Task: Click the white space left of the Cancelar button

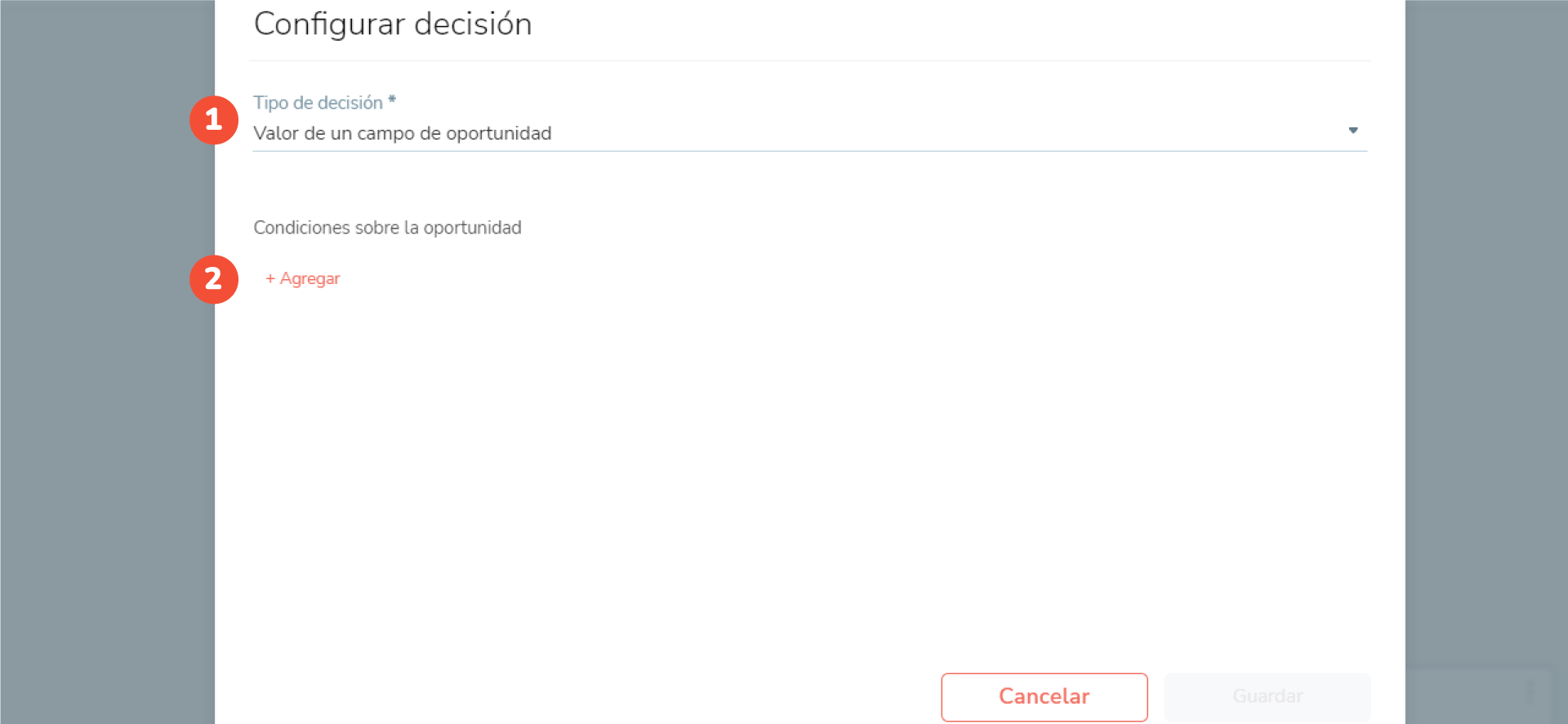Action: [x=653, y=696]
